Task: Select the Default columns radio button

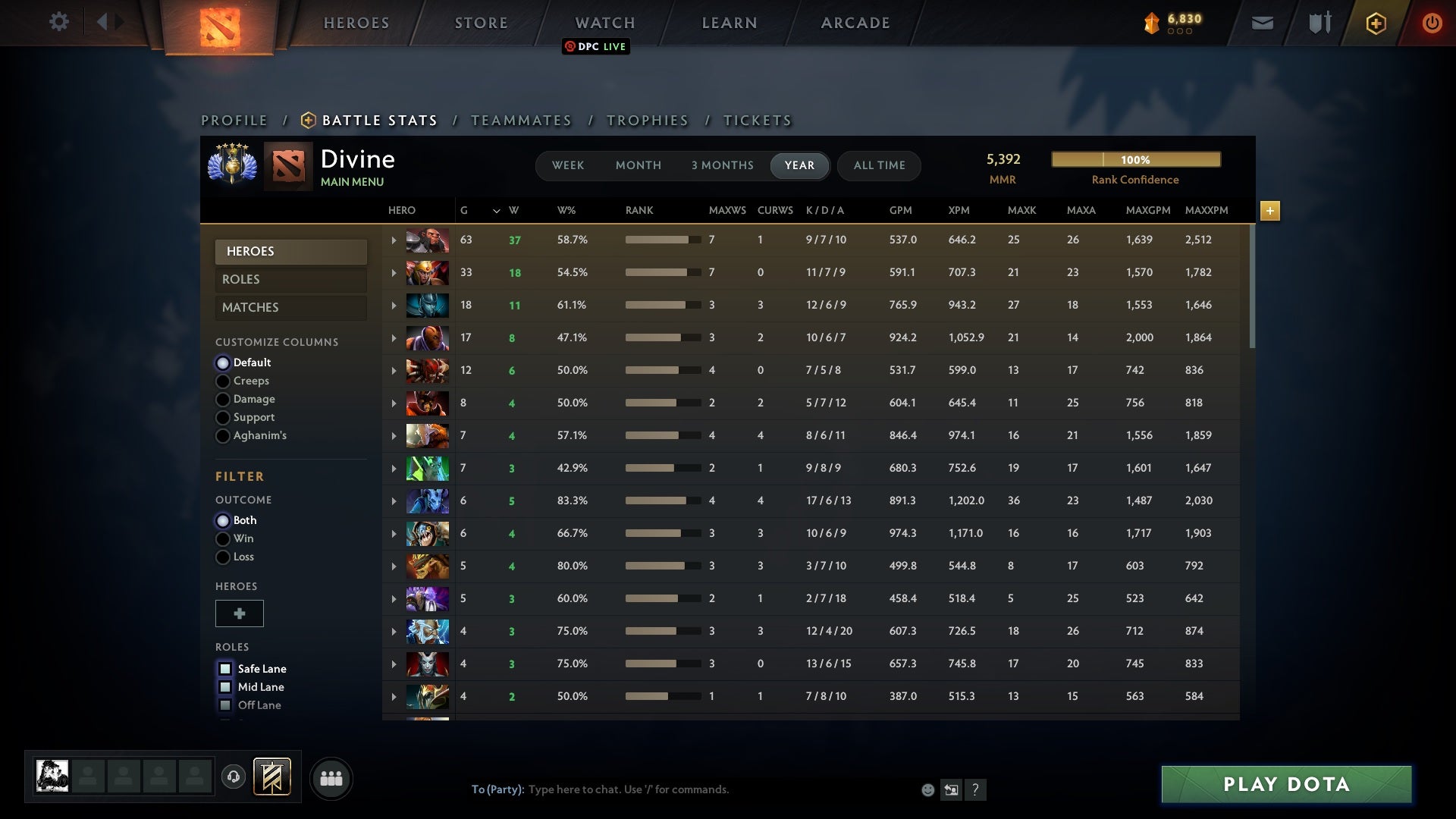Action: [x=223, y=362]
